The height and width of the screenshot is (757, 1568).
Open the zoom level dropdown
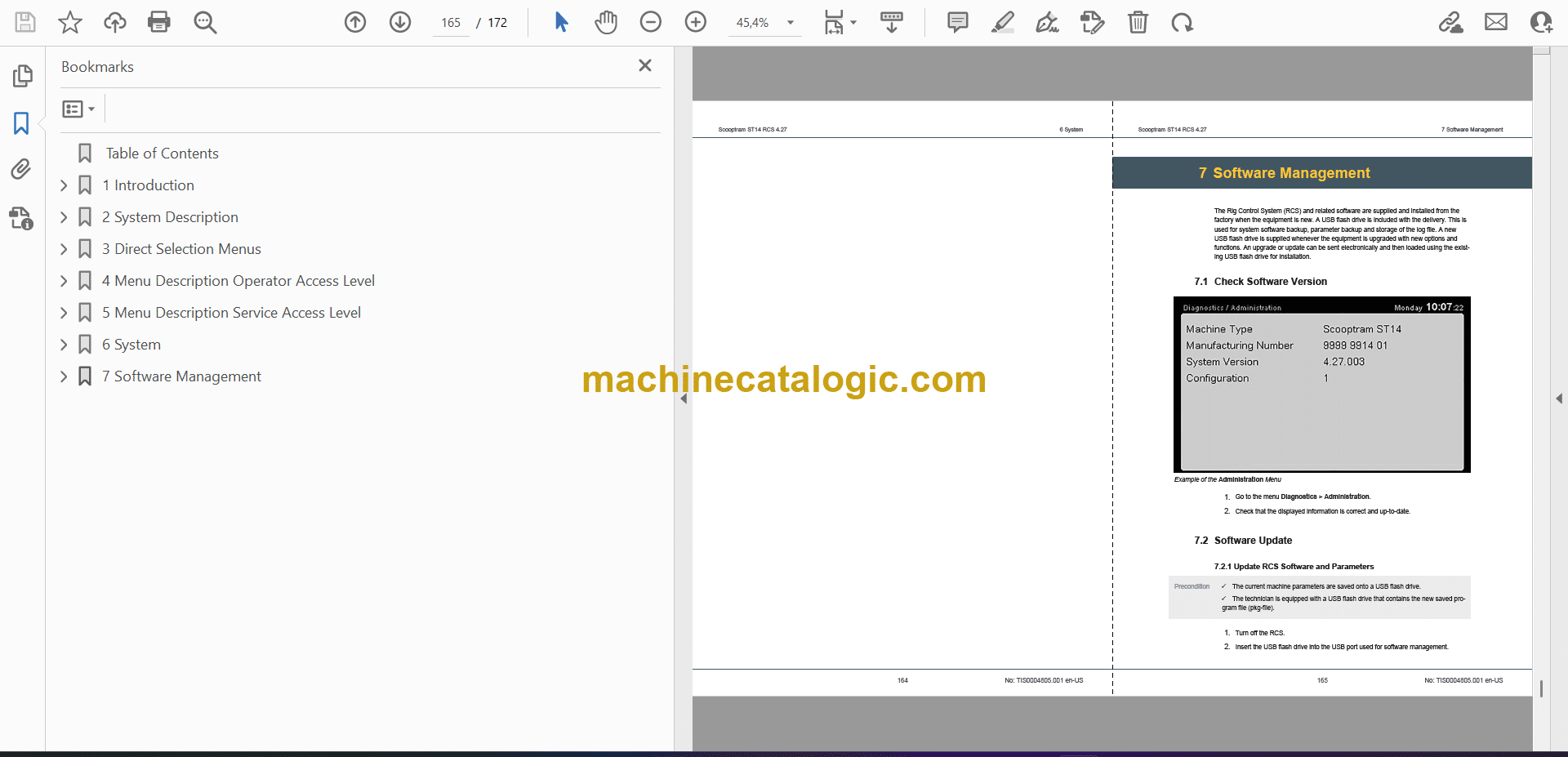(x=790, y=23)
